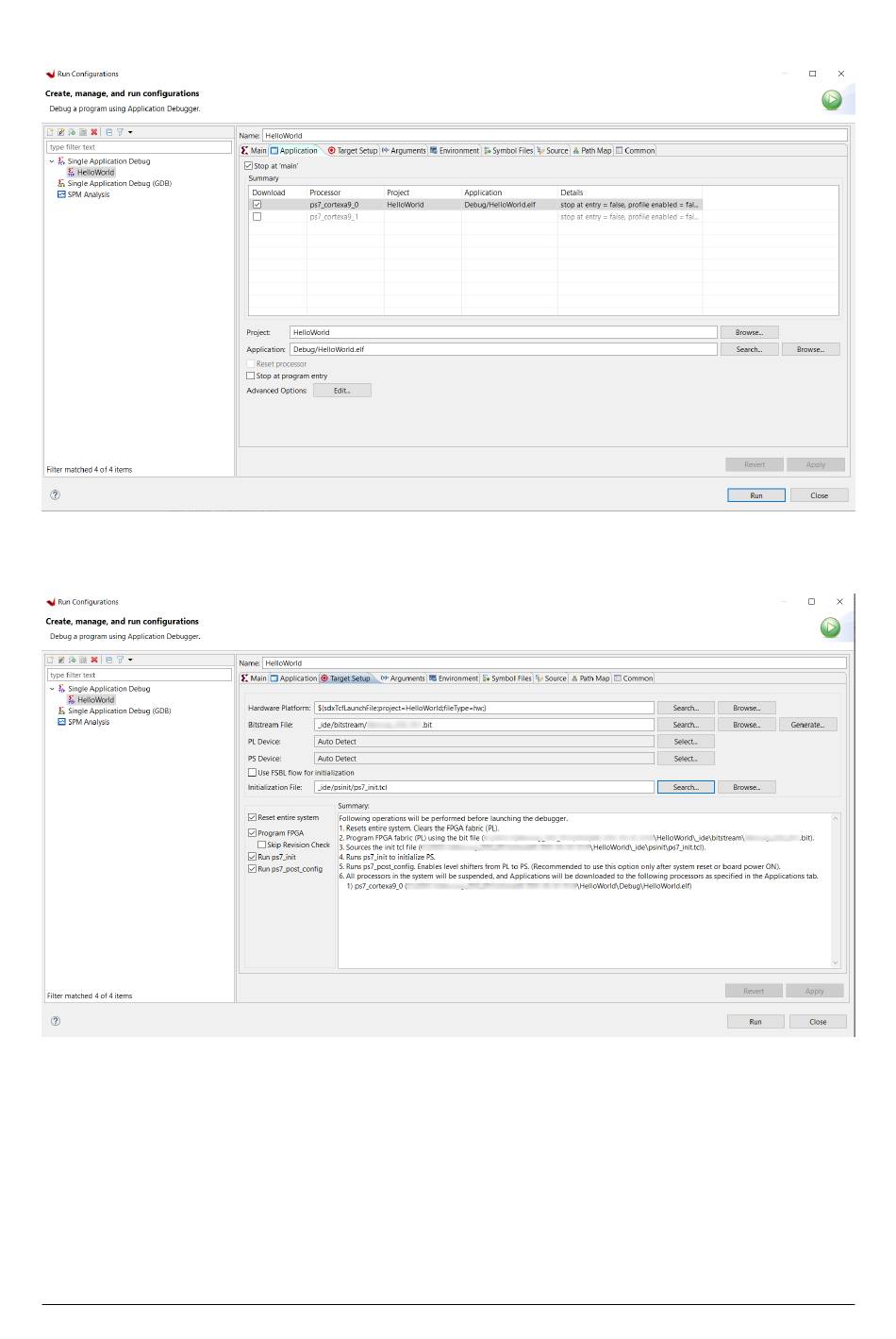Select Single Application Debug (GDB) in lower dialog

coord(119,711)
